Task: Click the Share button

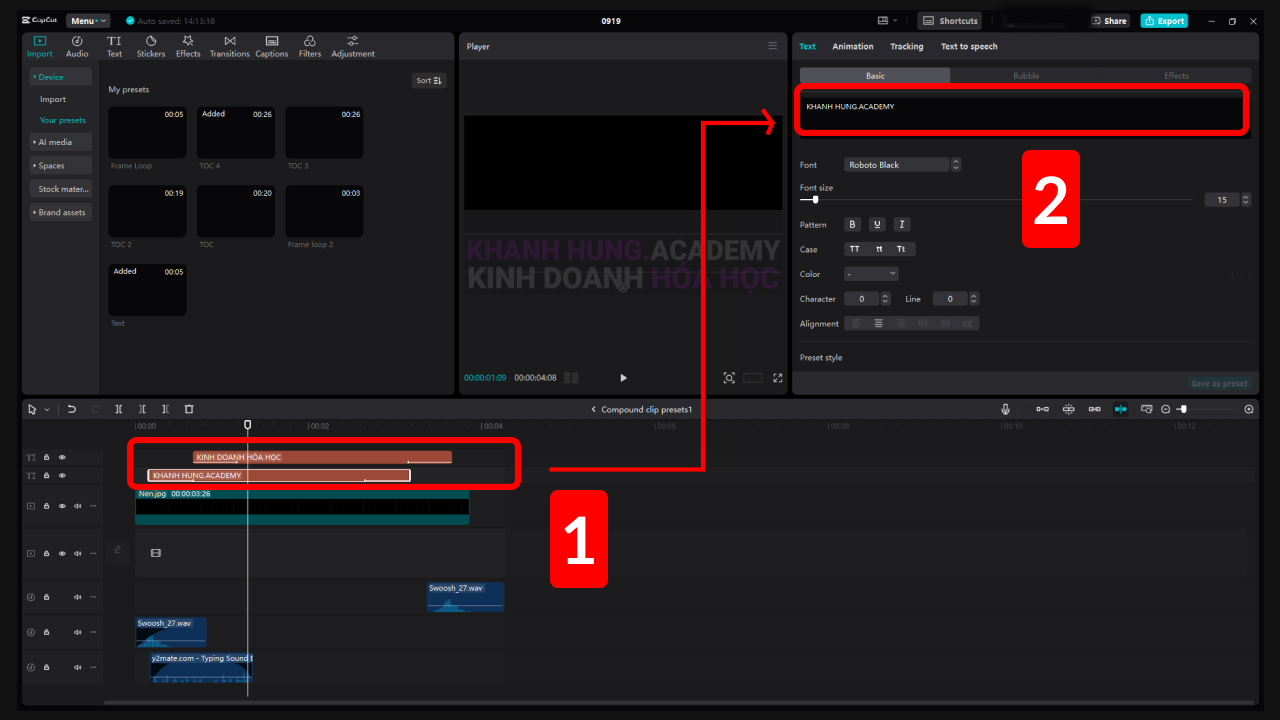Action: 1109,20
